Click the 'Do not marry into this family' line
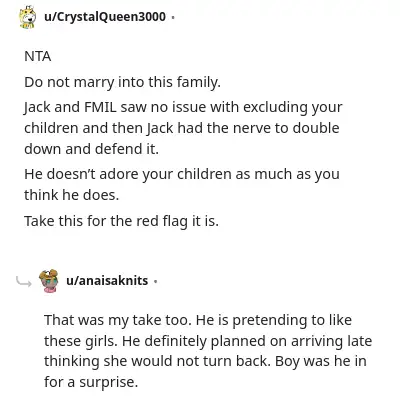The image size is (400, 417). 122,82
